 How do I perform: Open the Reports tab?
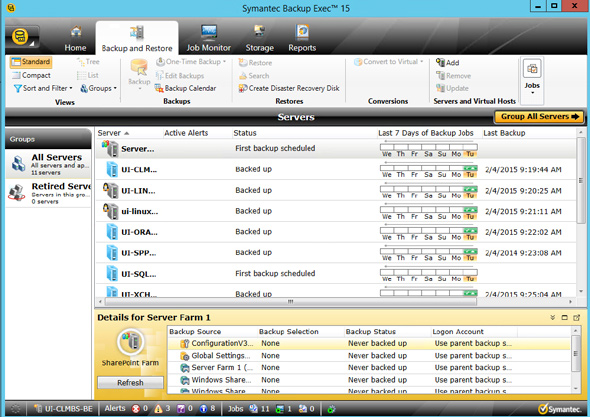click(302, 39)
